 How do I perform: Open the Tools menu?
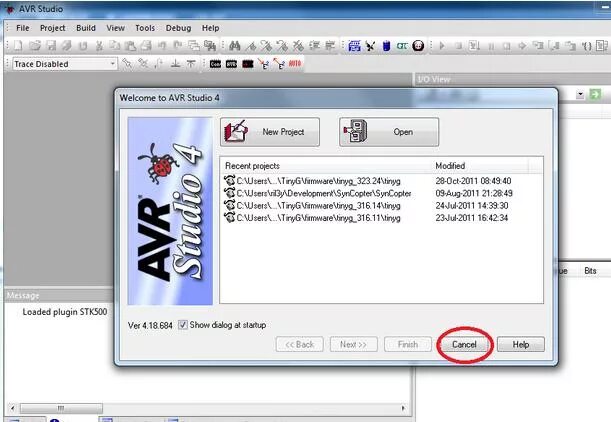[x=145, y=28]
